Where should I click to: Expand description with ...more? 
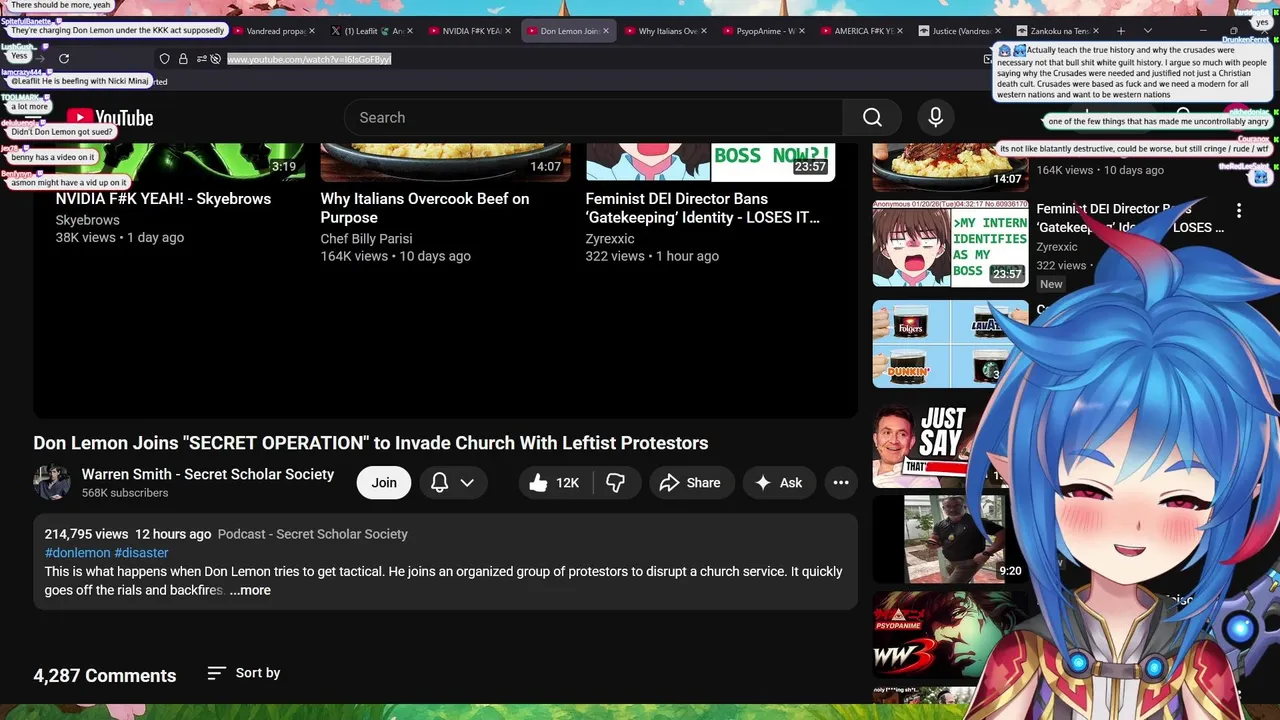click(250, 590)
